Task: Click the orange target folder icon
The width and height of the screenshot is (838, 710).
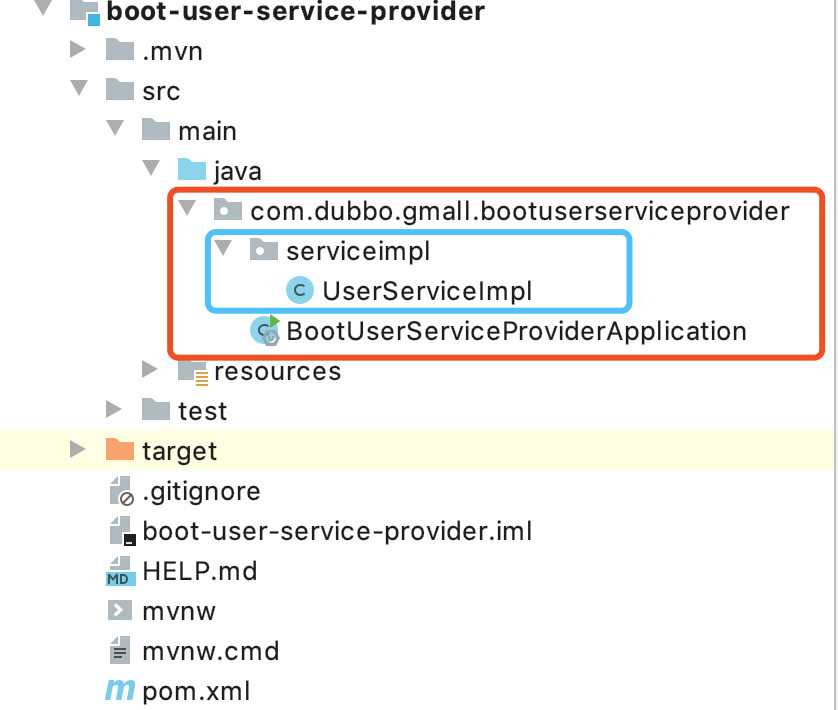Action: 120,450
